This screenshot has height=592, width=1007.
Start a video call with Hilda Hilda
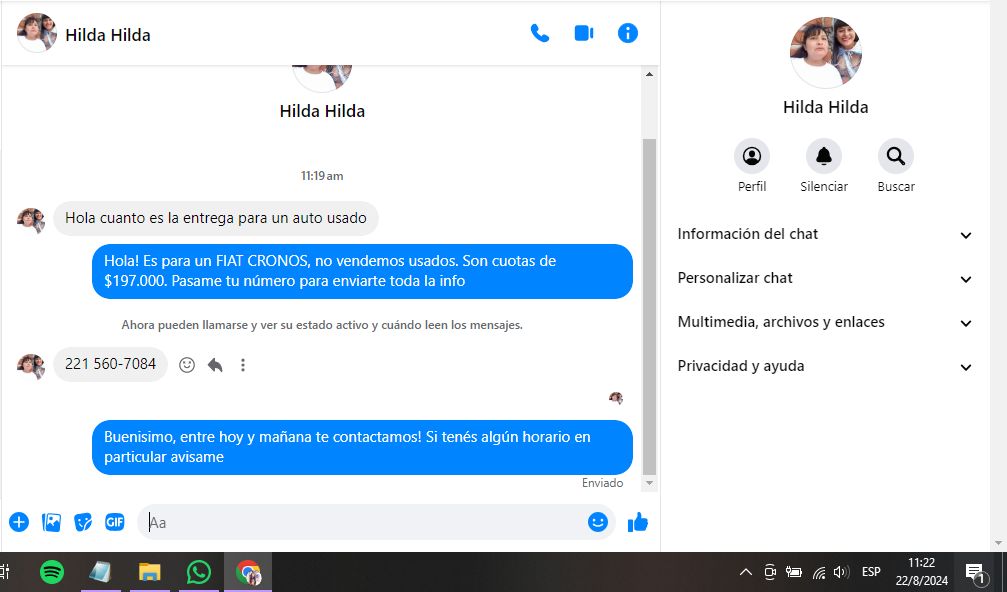click(x=584, y=33)
